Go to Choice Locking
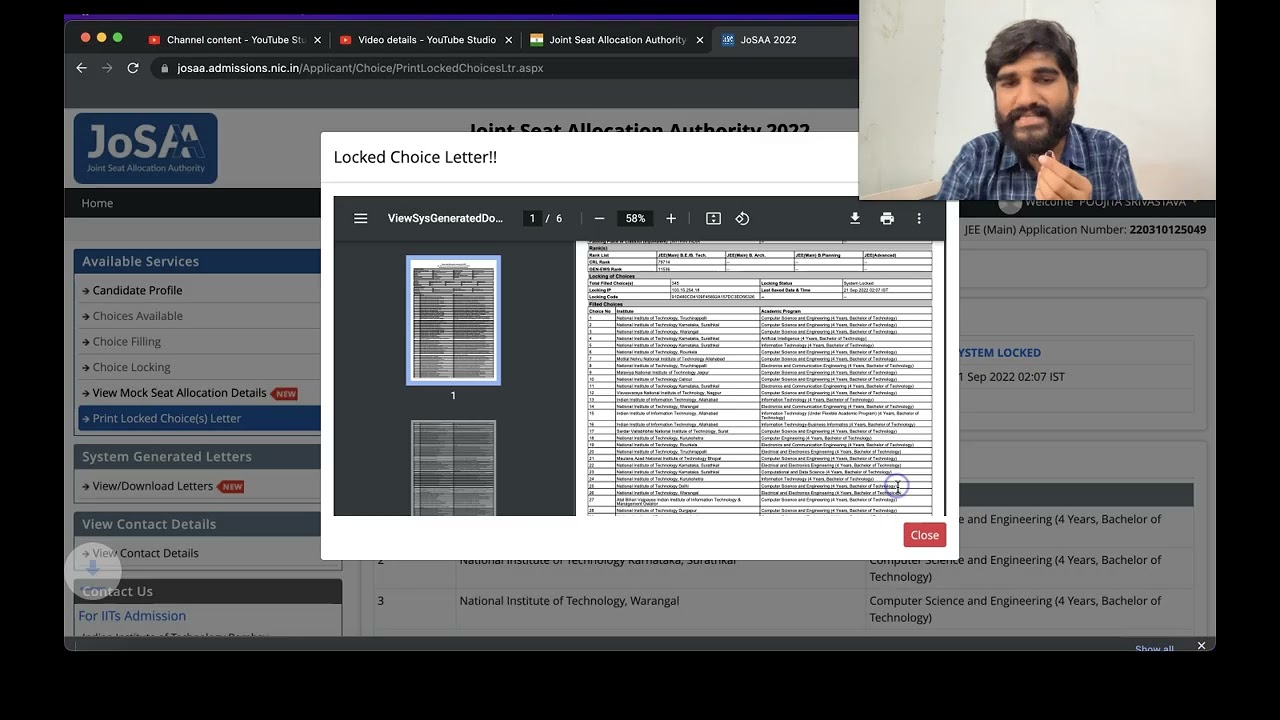The width and height of the screenshot is (1280, 720). pyautogui.click(x=131, y=367)
